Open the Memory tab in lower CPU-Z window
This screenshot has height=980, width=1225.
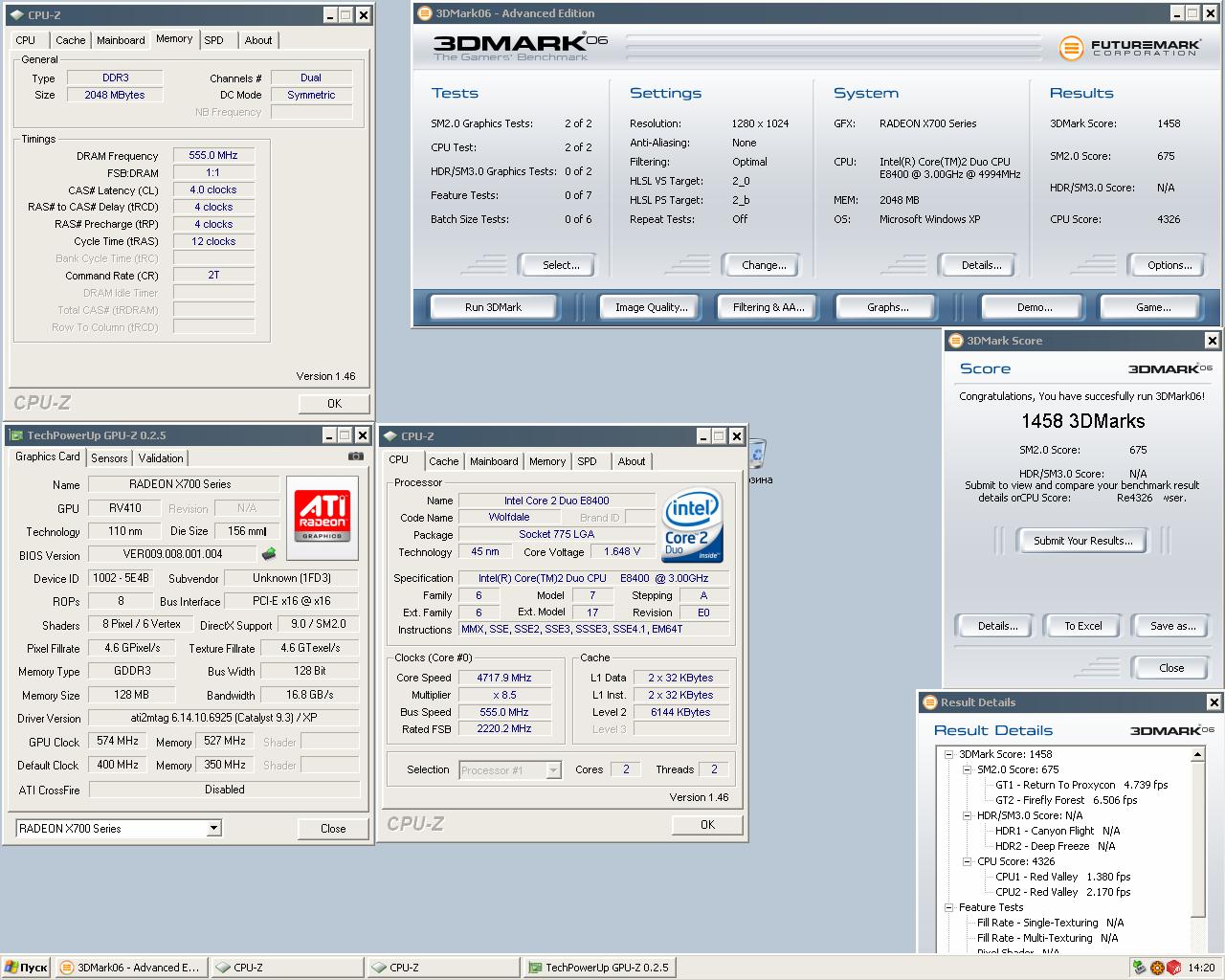click(x=547, y=461)
